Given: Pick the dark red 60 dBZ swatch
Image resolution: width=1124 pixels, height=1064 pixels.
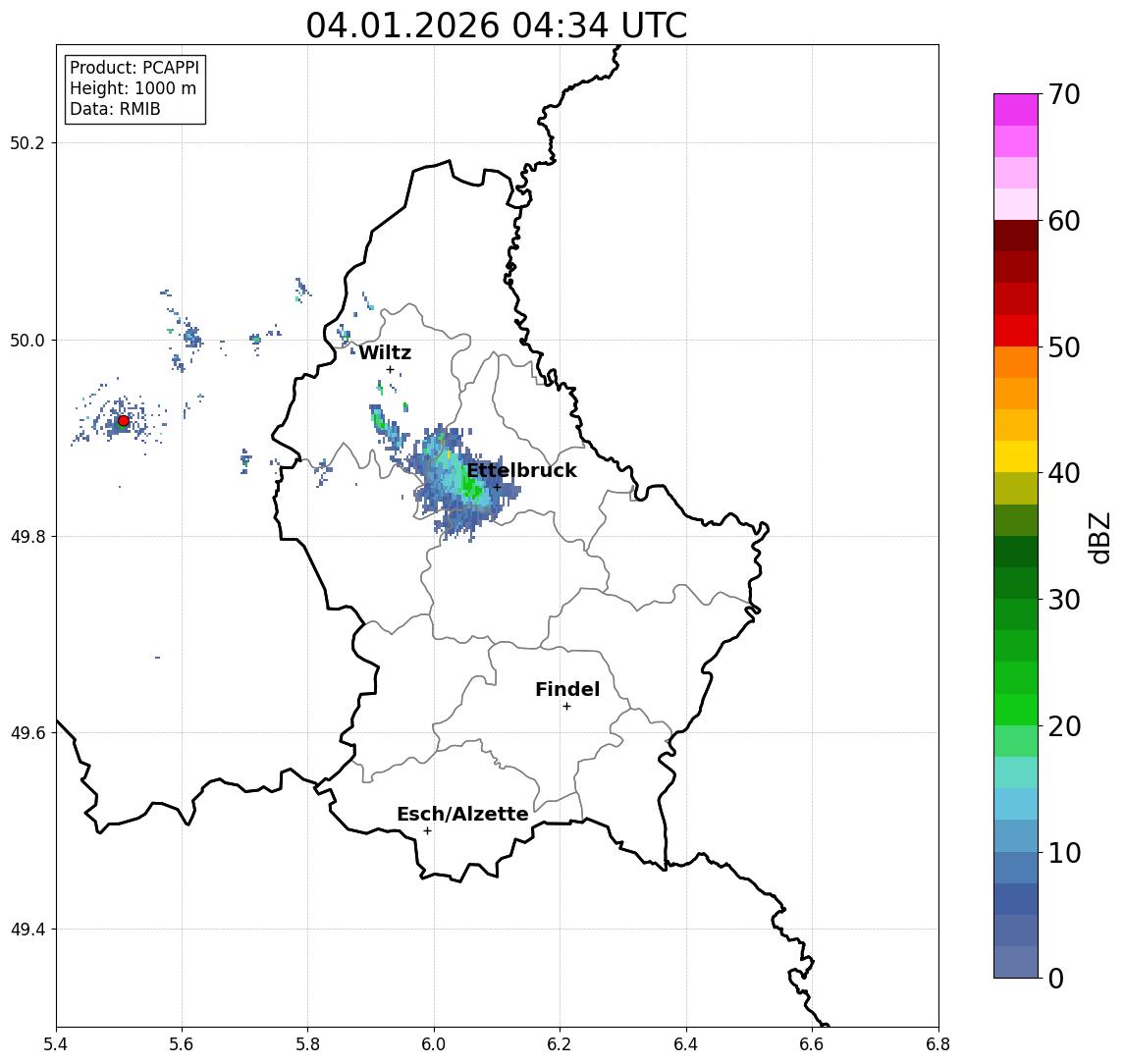Looking at the screenshot, I should [x=1016, y=236].
